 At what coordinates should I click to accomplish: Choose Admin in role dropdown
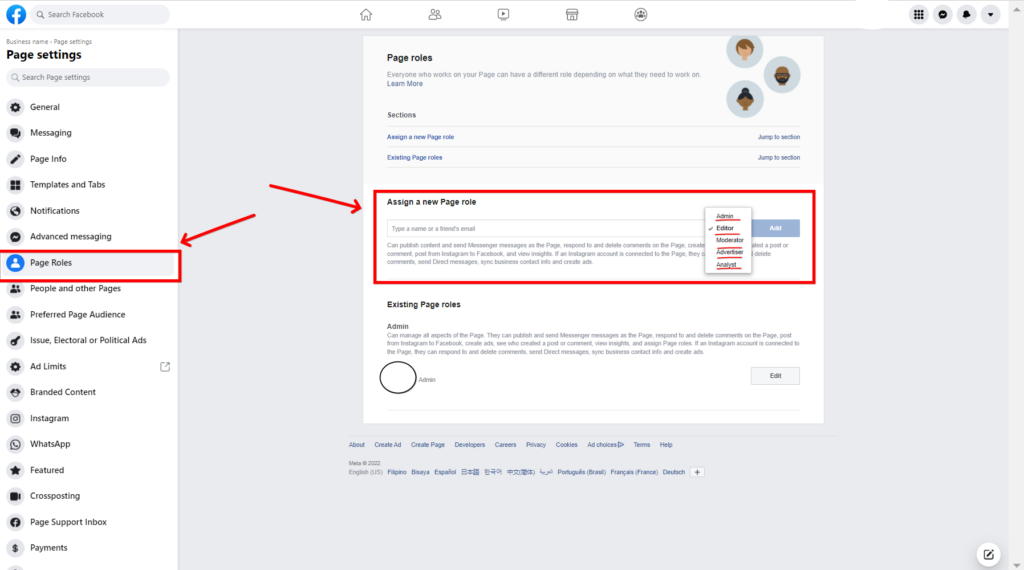click(x=725, y=216)
